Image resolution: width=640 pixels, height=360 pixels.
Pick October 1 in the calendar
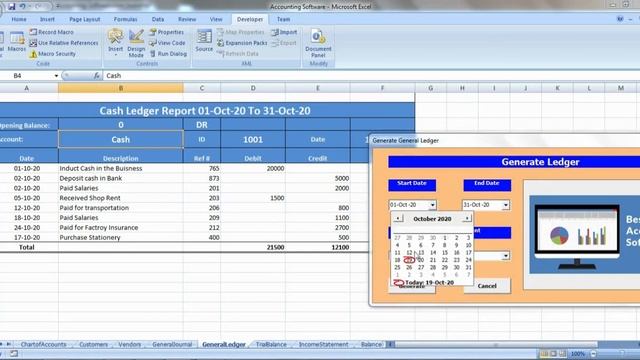pyautogui.click(x=444, y=238)
